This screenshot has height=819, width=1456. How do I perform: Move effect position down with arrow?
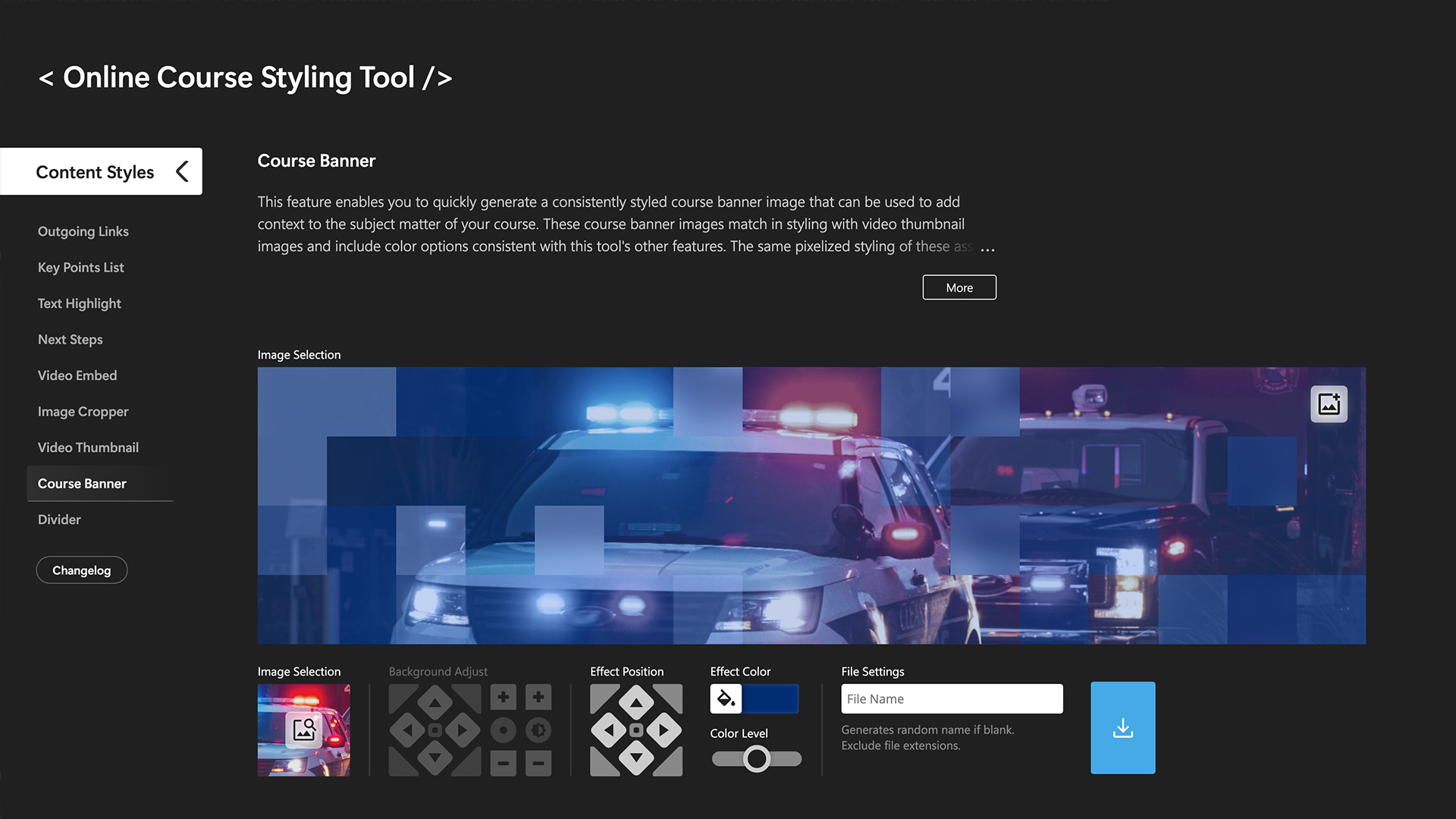[636, 757]
